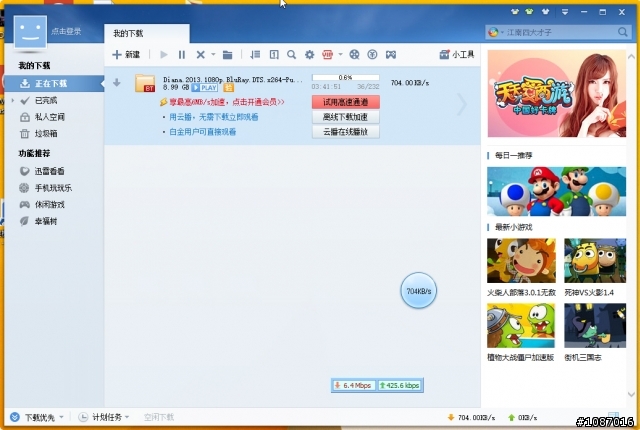Viewport: 640px width, 430px height.
Task: Click the 425.6 kbps upload speed indicator
Action: coord(400,385)
